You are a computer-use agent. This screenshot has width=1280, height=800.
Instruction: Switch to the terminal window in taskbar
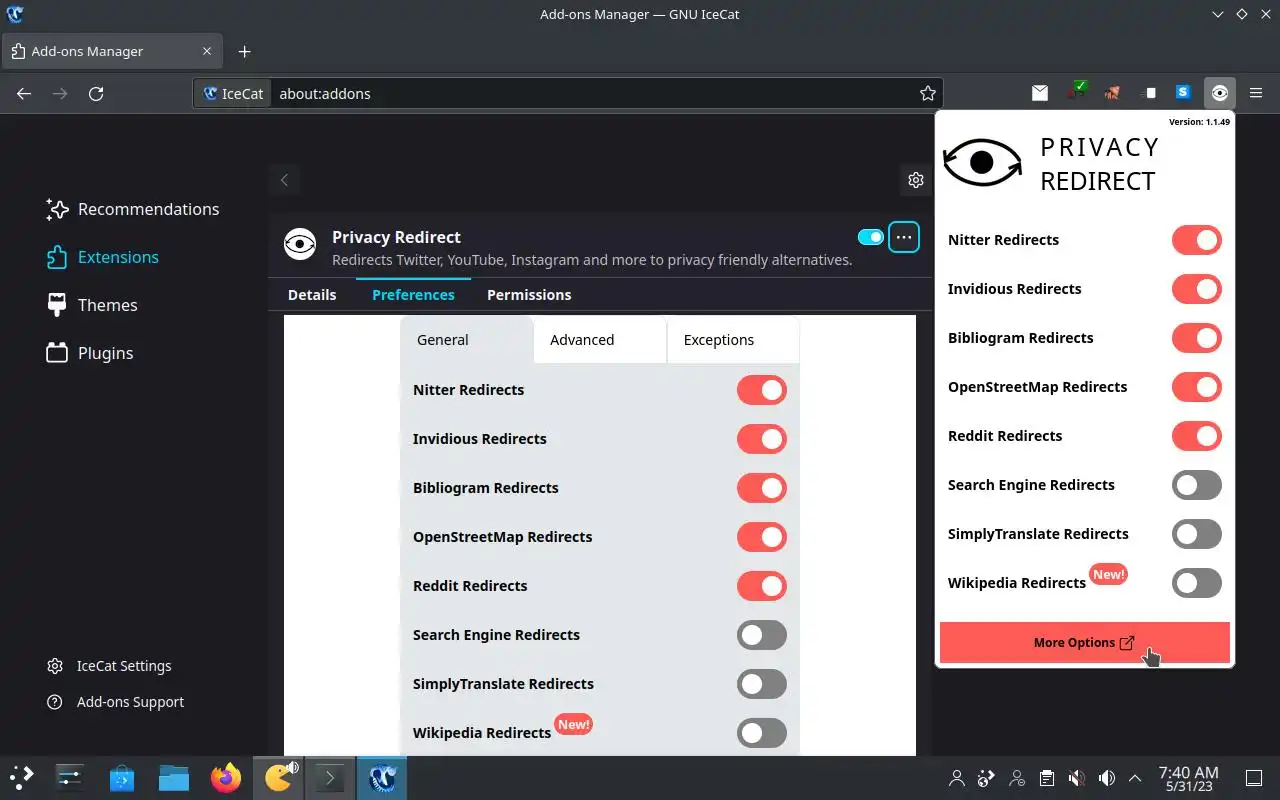coord(331,777)
